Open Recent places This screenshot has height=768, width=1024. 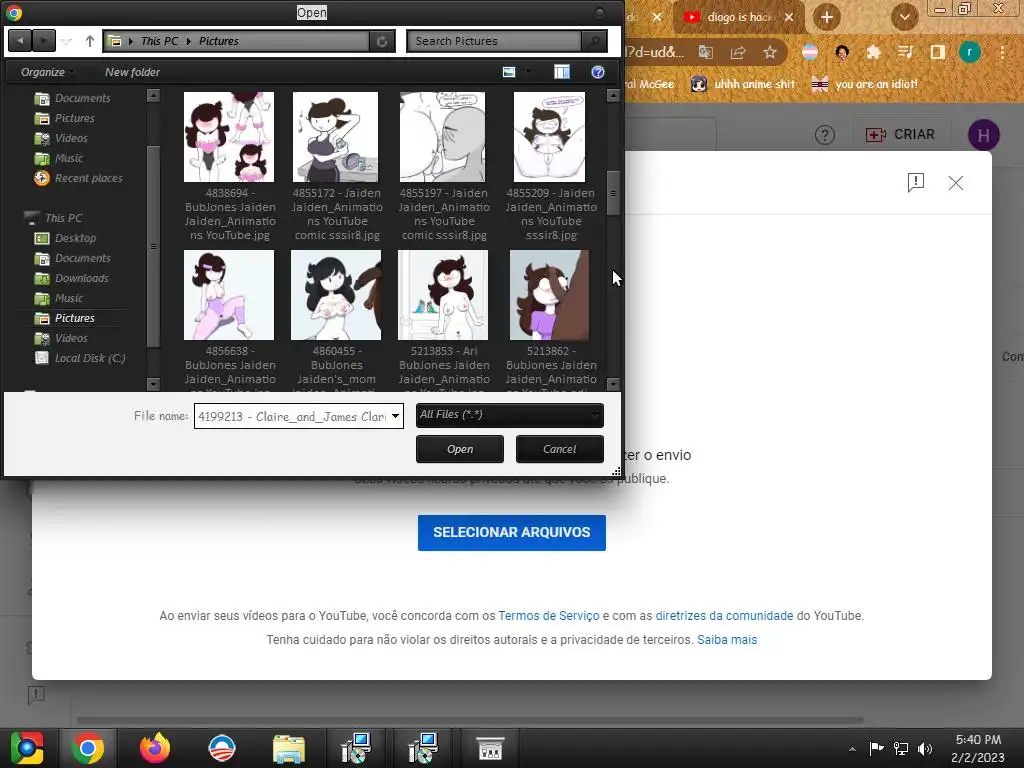[x=78, y=178]
